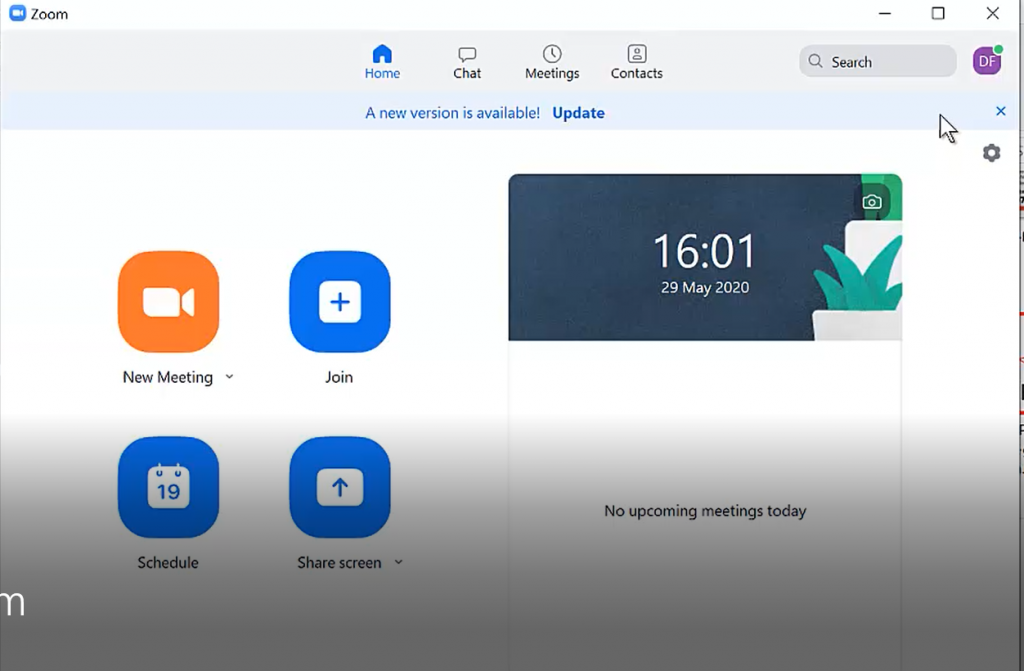
Task: Click the Share screen label text
Action: 339,563
